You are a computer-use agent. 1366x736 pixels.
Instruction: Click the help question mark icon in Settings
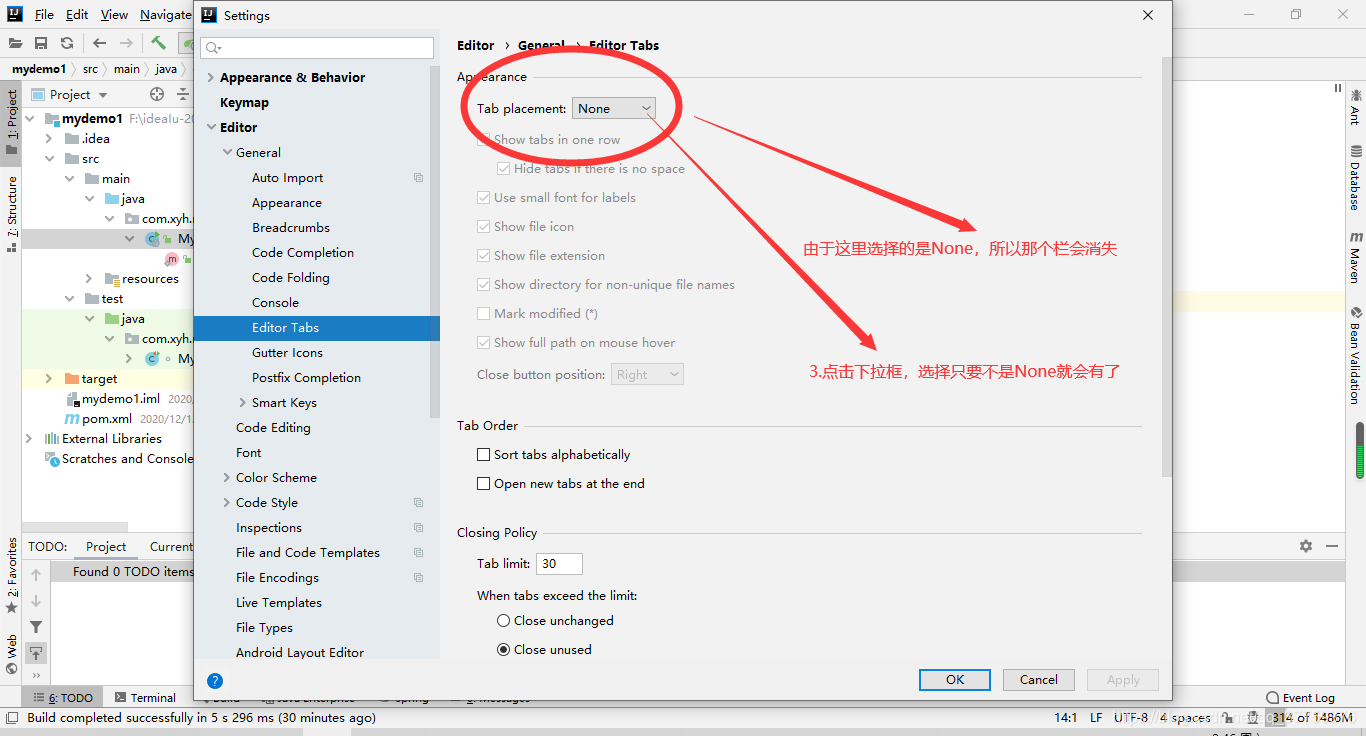pos(215,680)
